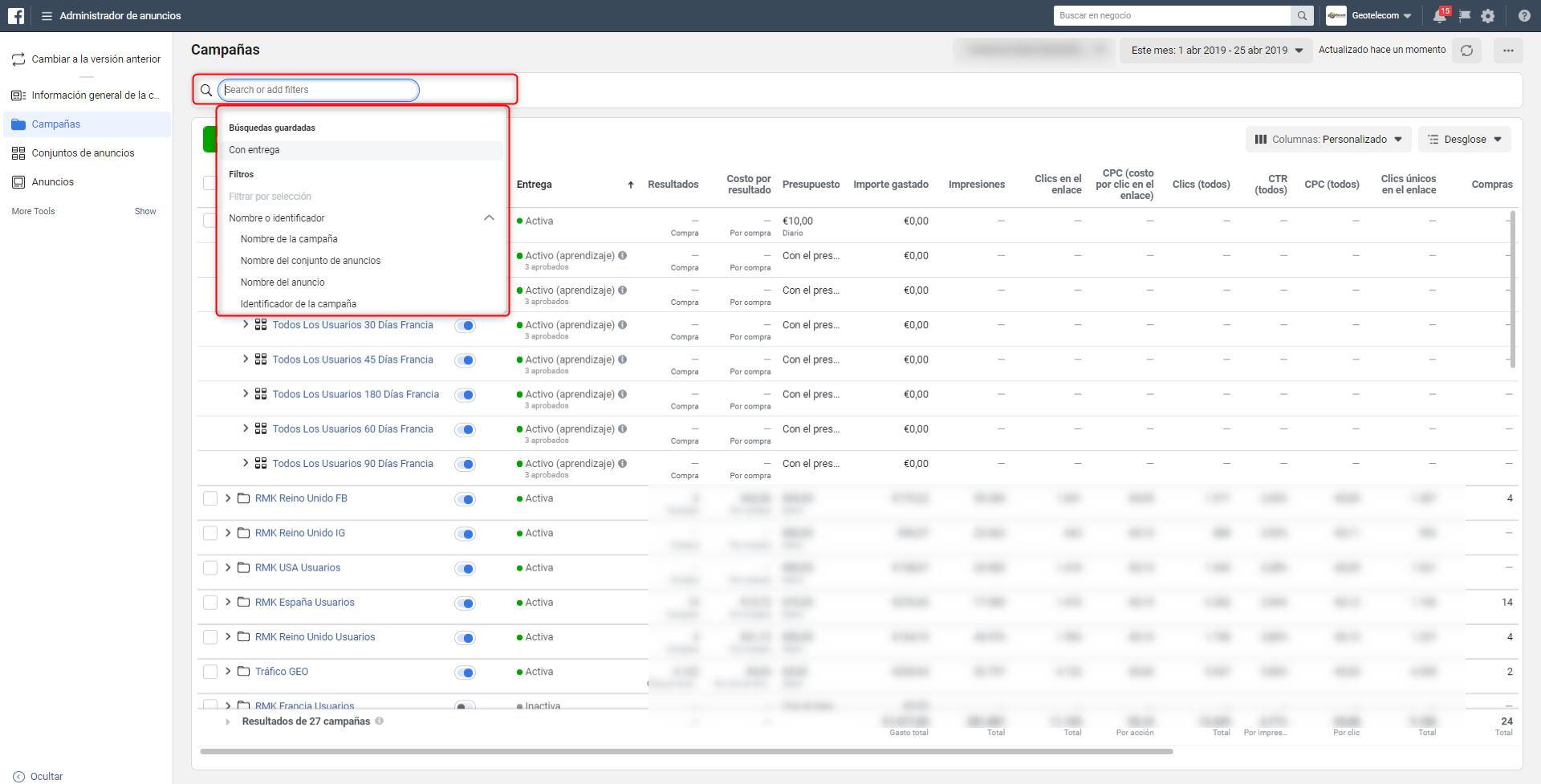Image resolution: width=1541 pixels, height=784 pixels.
Task: Click the folder icon of Tráfico GEO
Action: 243,672
